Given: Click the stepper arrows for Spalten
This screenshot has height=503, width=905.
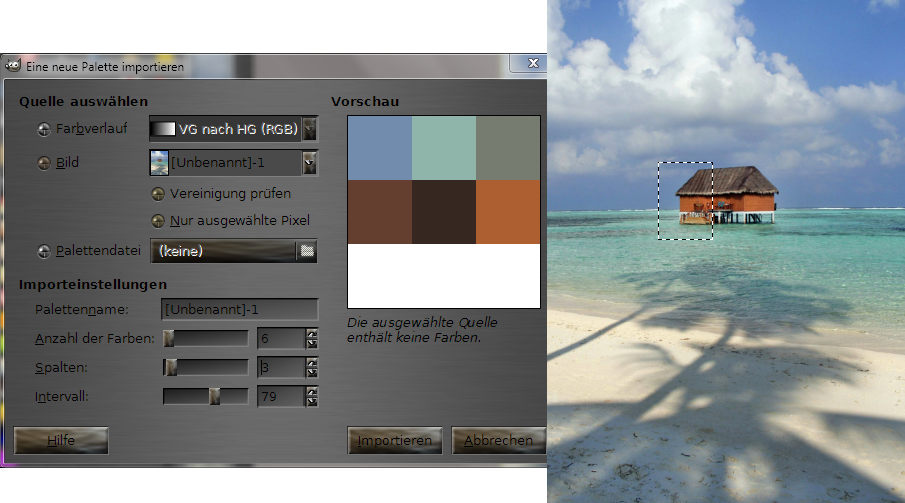Looking at the screenshot, I should click(312, 367).
